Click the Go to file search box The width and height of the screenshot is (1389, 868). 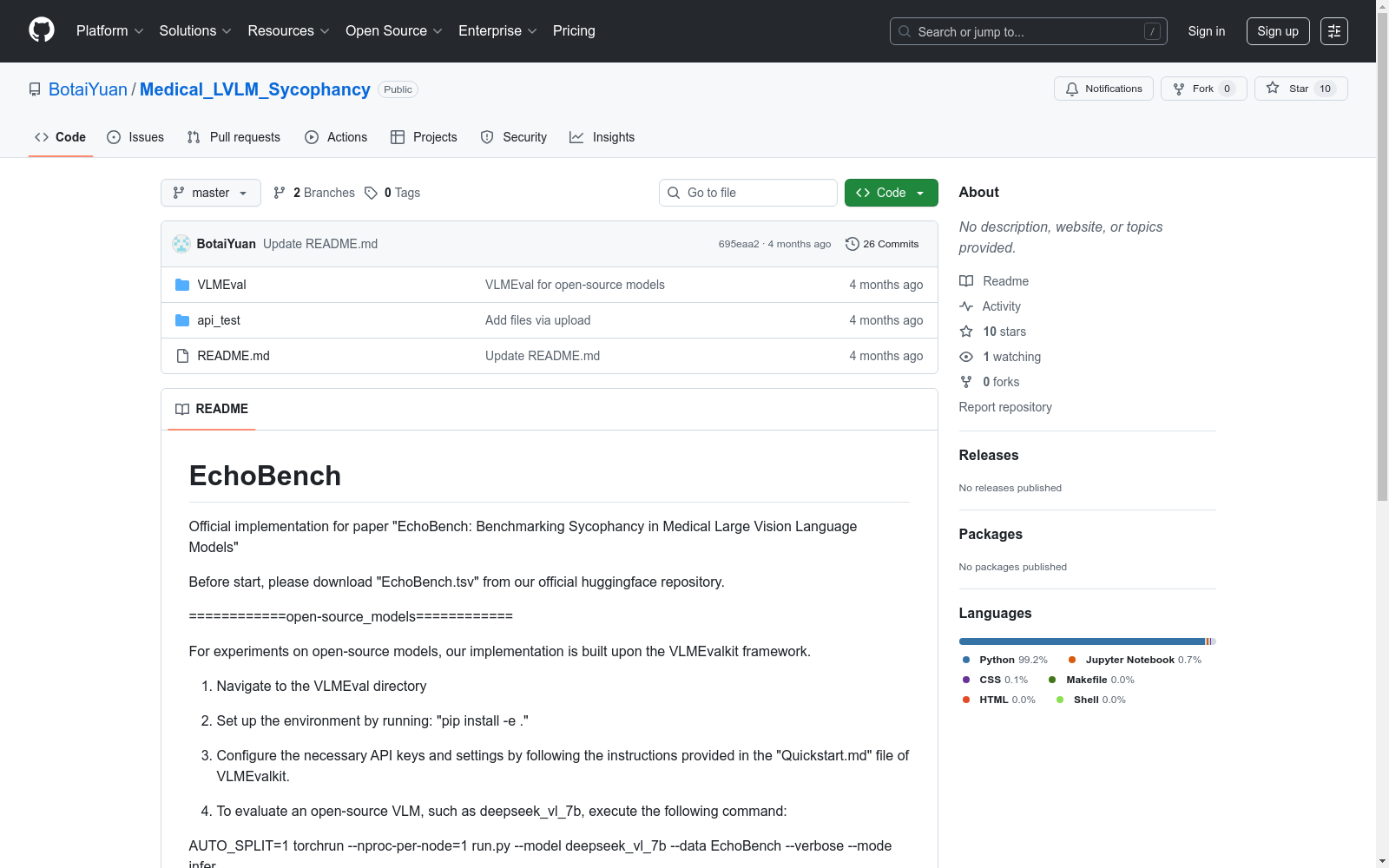748,193
